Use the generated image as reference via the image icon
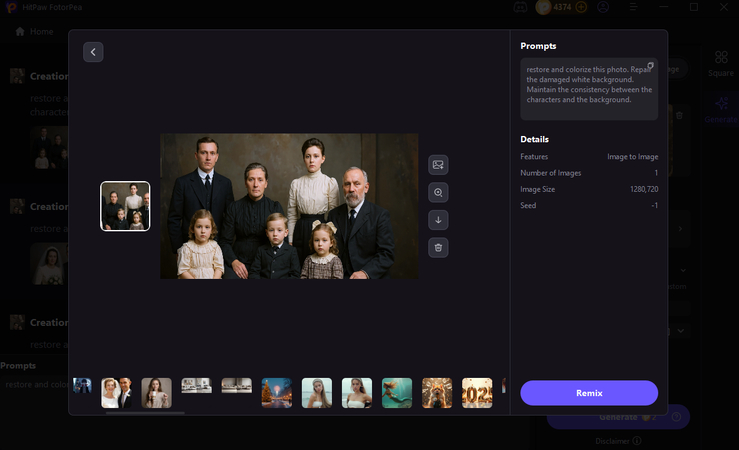Screen dimensions: 739x450 (x=438, y=165)
